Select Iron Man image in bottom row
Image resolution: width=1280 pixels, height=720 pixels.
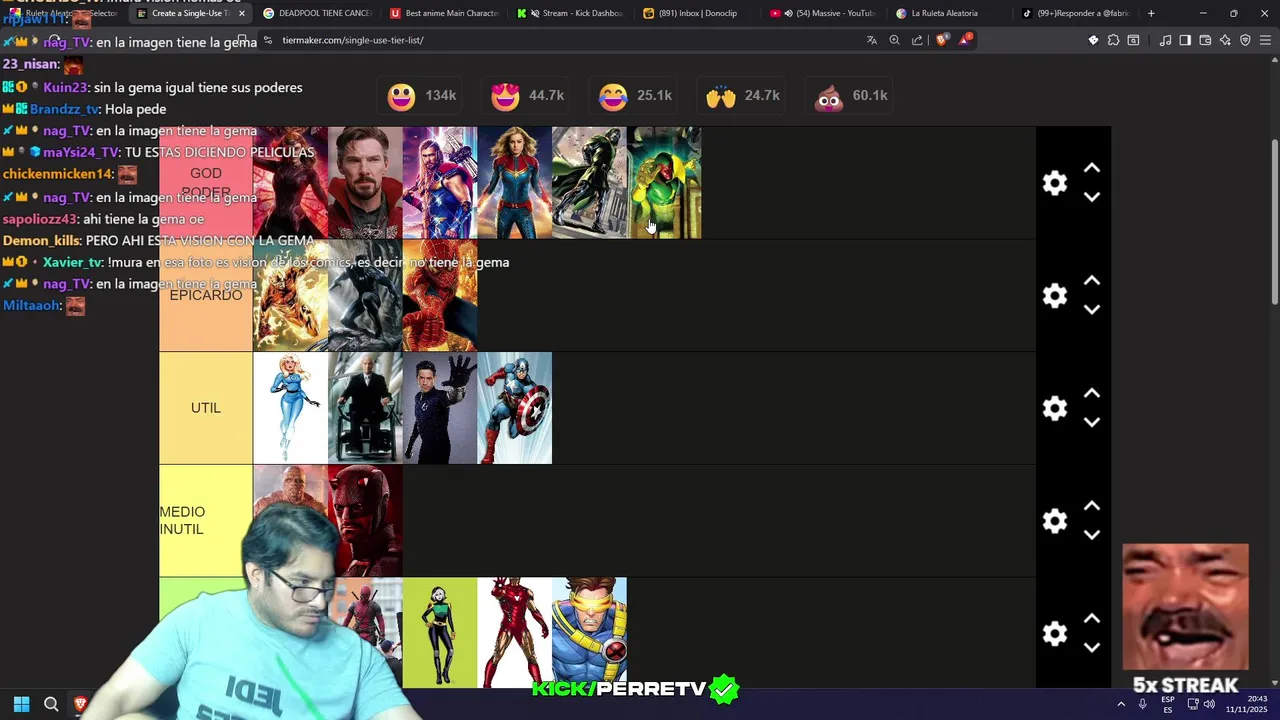click(515, 633)
